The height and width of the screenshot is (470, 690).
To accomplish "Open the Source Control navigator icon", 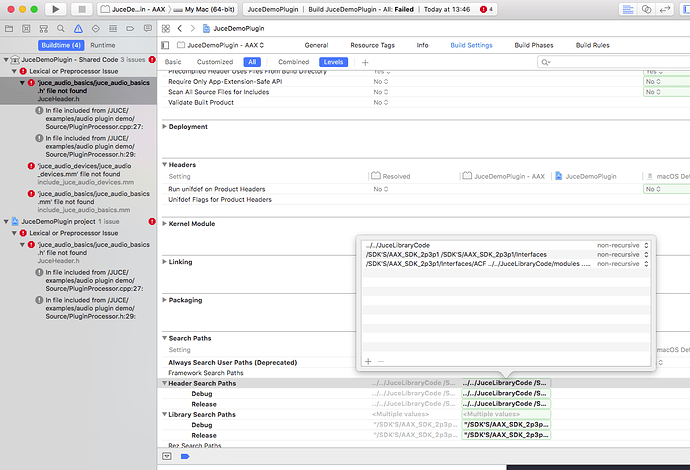I will tap(26, 29).
